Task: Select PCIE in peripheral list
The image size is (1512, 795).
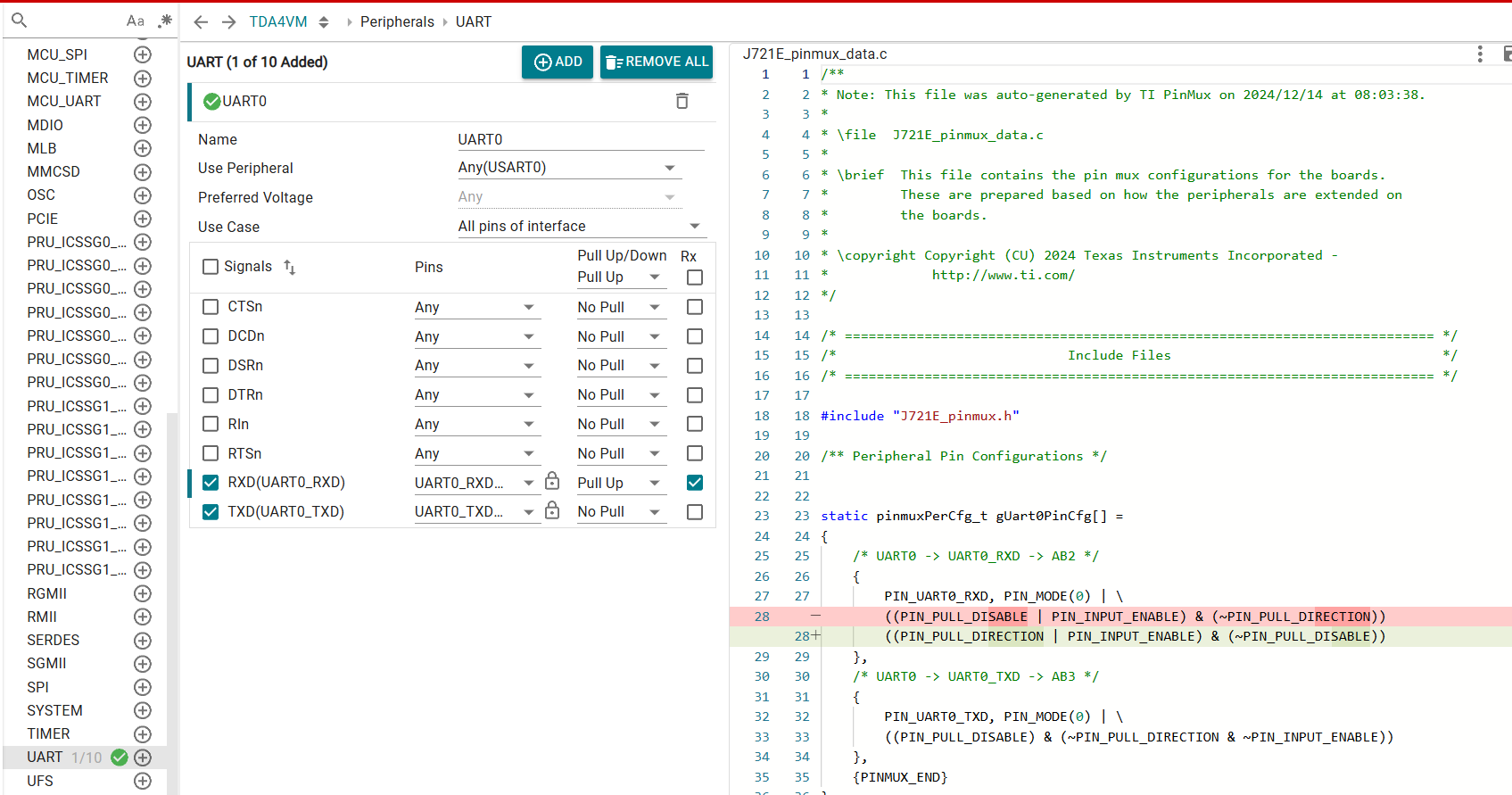Action: [x=43, y=219]
